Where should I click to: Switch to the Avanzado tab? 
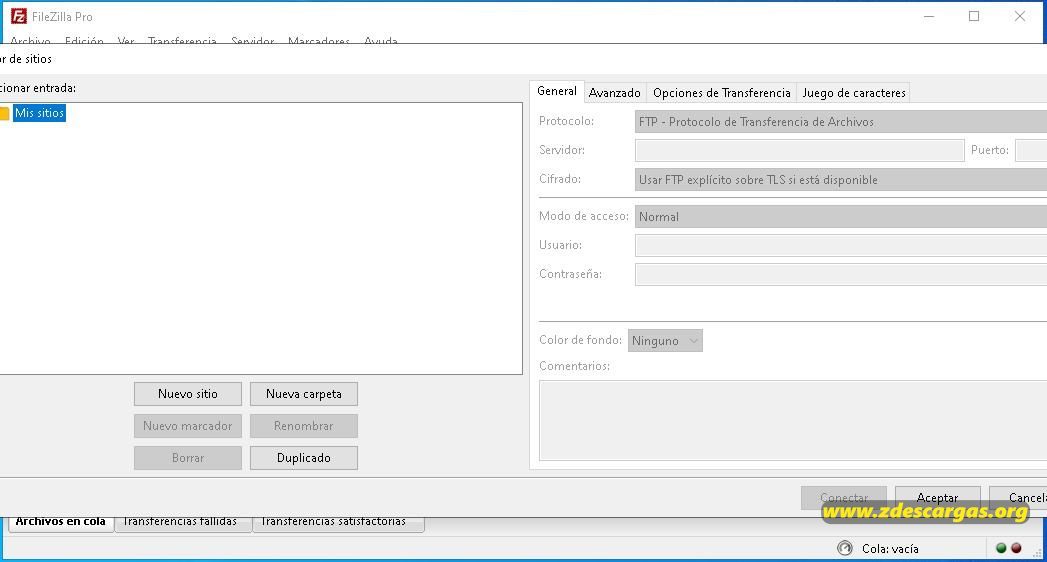coord(614,93)
